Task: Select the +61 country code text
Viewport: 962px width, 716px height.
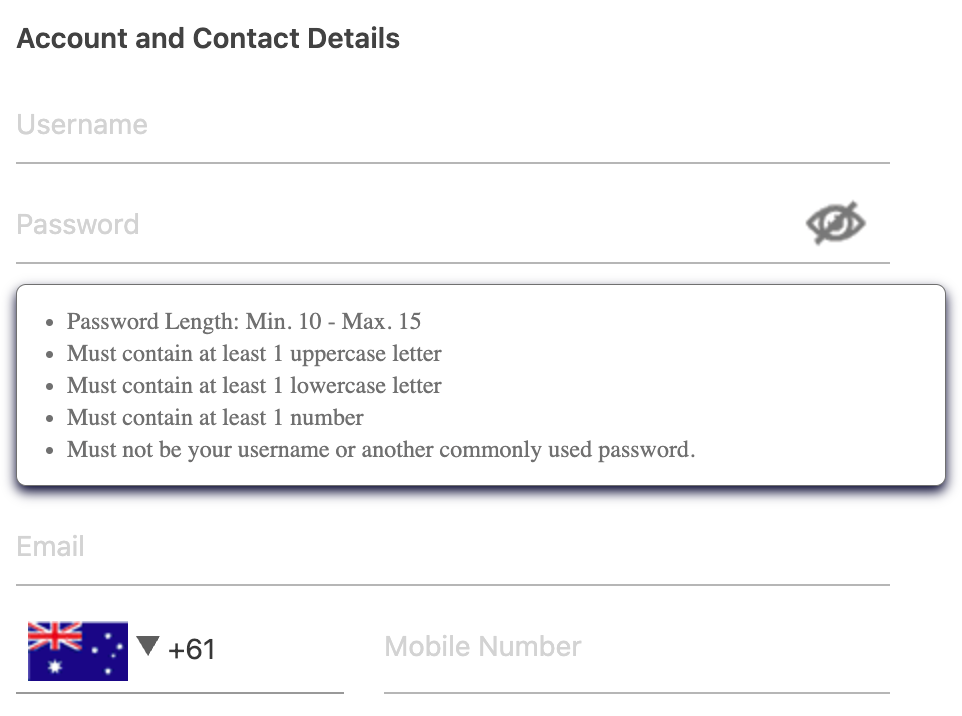Action: click(191, 649)
